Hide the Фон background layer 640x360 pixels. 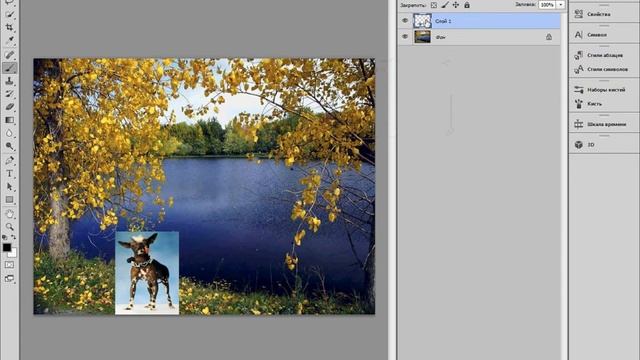[x=405, y=37]
